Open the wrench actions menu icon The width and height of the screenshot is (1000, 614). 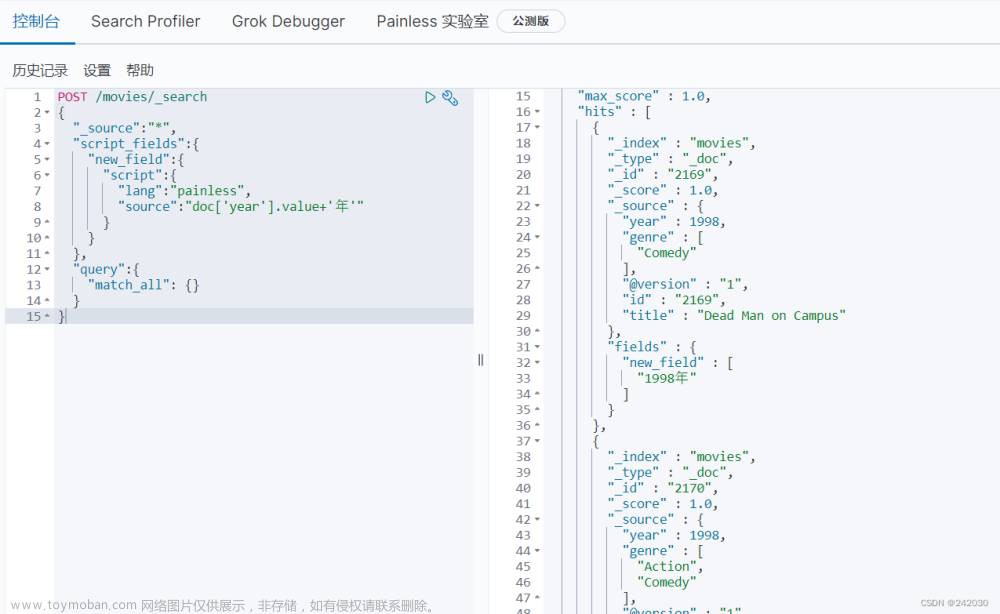coord(450,98)
